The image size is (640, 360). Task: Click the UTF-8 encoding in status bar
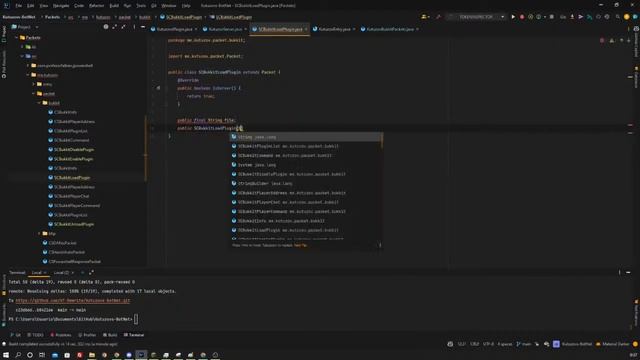[x=488, y=344]
